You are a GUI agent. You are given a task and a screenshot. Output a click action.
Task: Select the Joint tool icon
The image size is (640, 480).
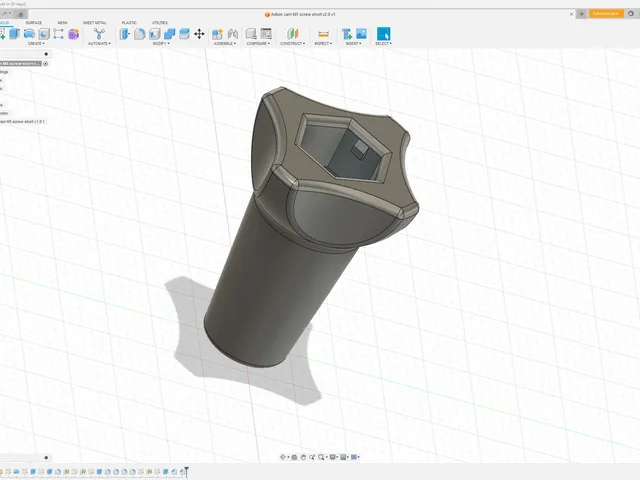[233, 34]
